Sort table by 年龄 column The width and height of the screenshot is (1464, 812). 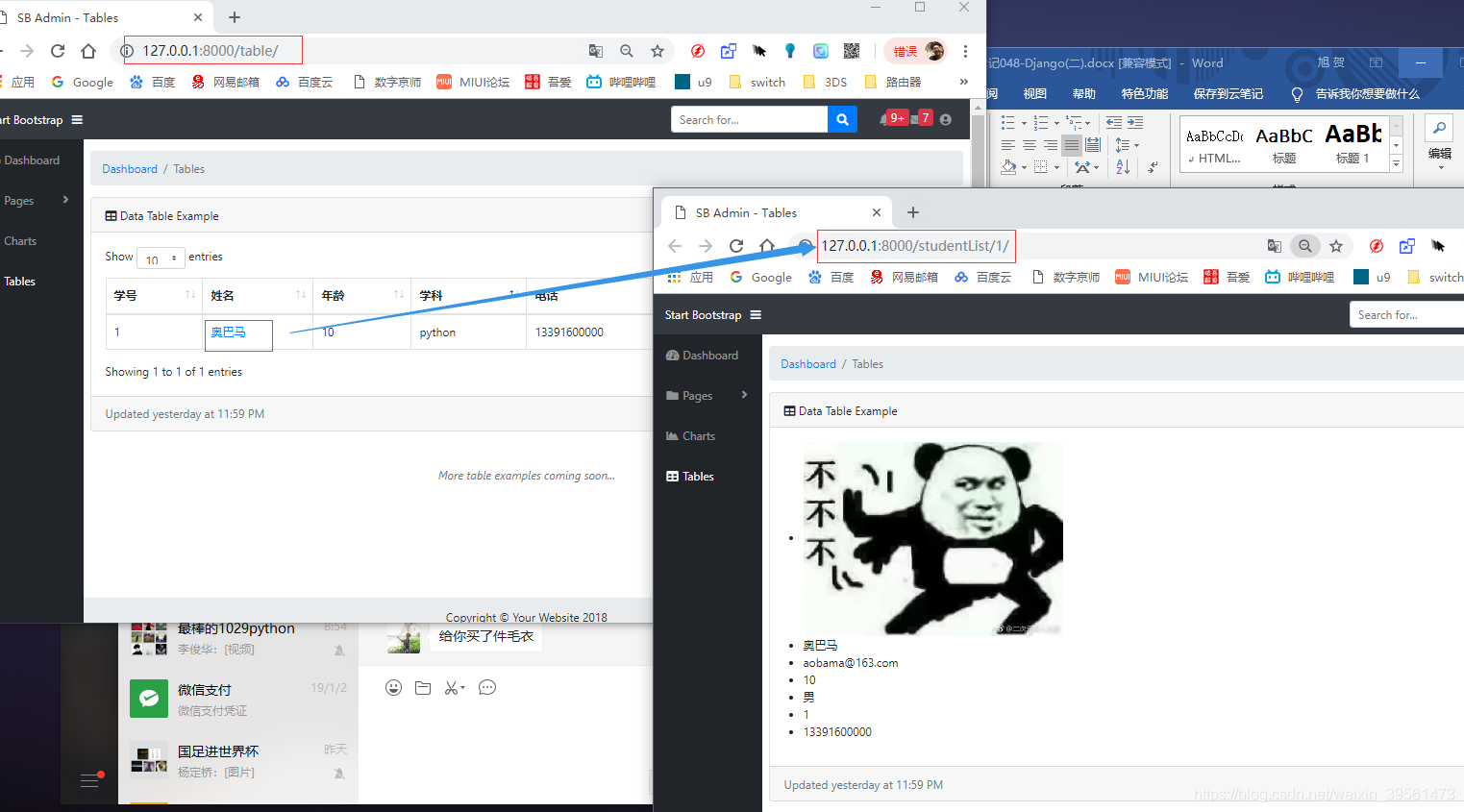(x=361, y=295)
